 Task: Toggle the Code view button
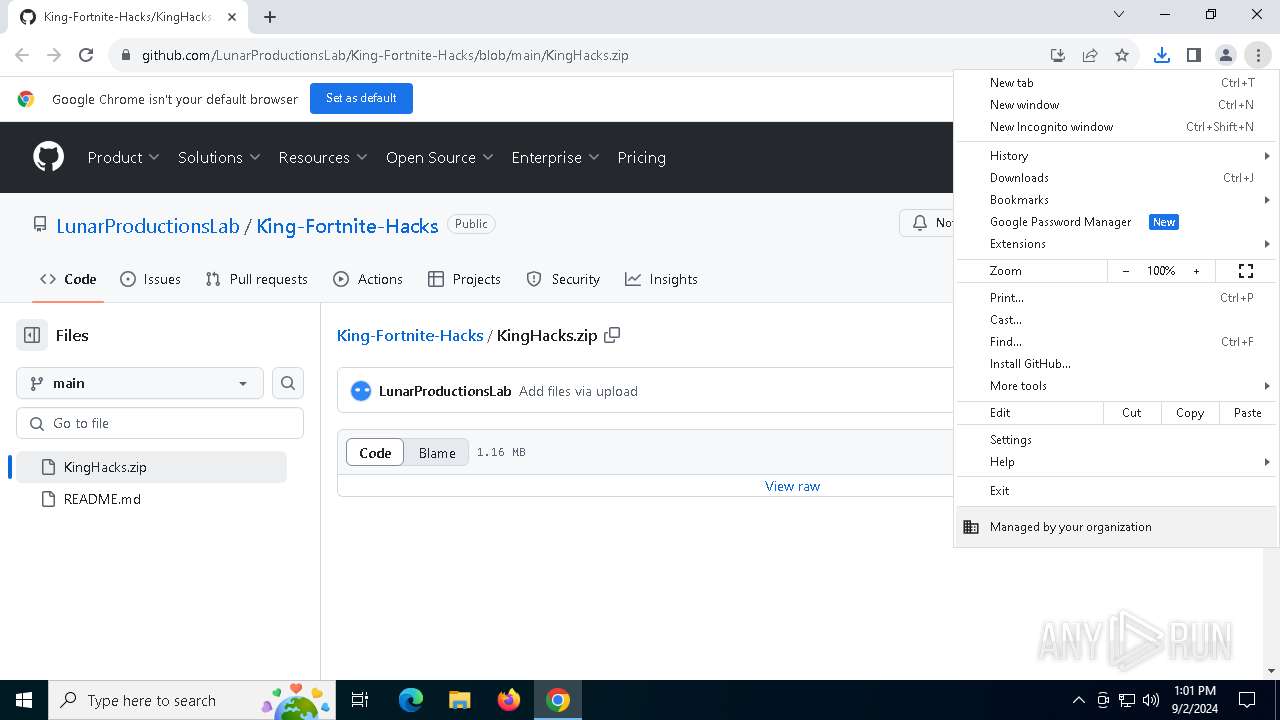375,453
